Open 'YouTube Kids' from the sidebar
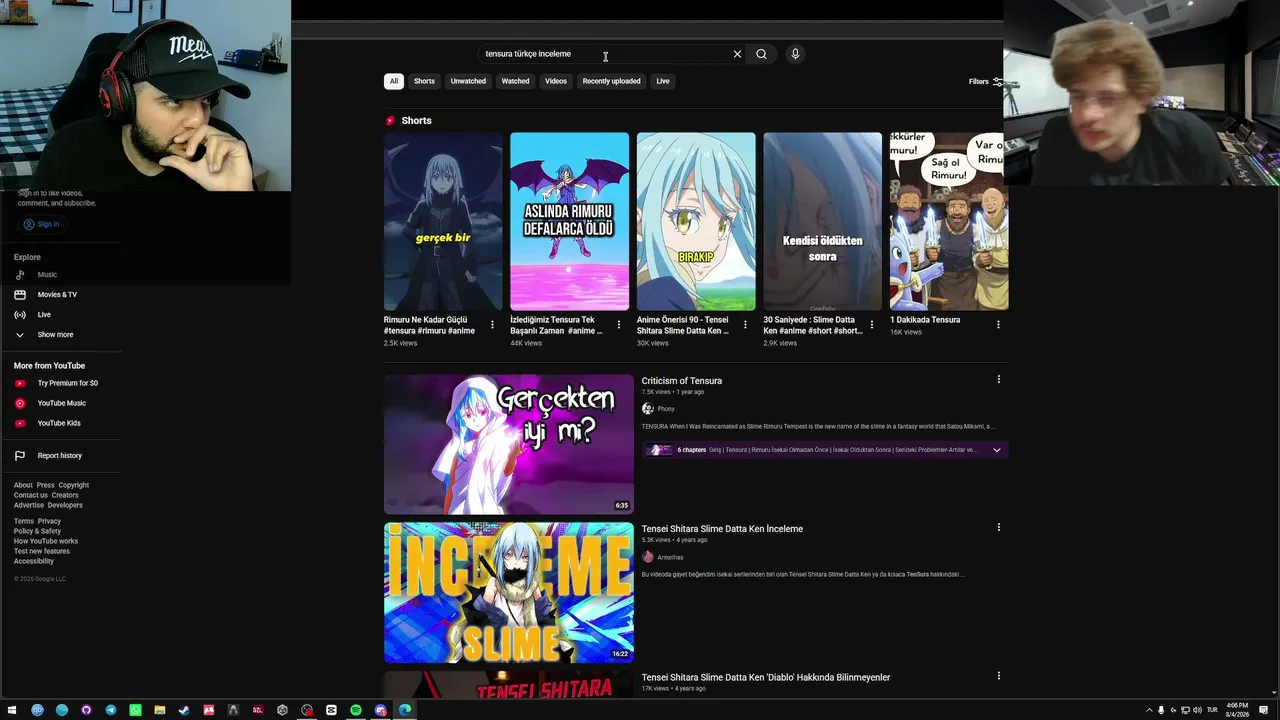Viewport: 1280px width, 720px height. coord(60,423)
